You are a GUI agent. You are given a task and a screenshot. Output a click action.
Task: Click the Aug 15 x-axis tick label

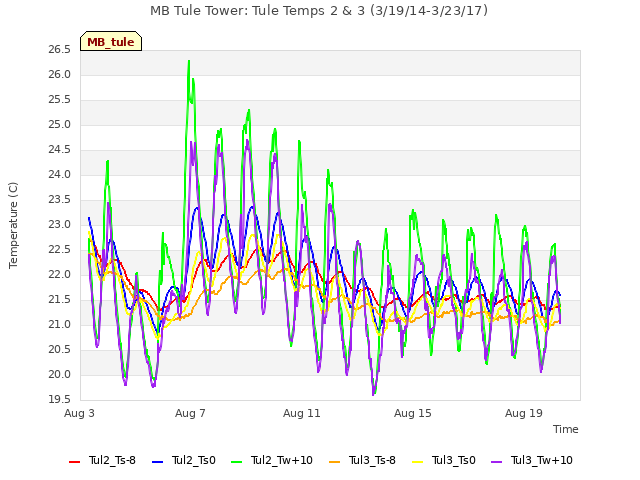[x=413, y=413]
